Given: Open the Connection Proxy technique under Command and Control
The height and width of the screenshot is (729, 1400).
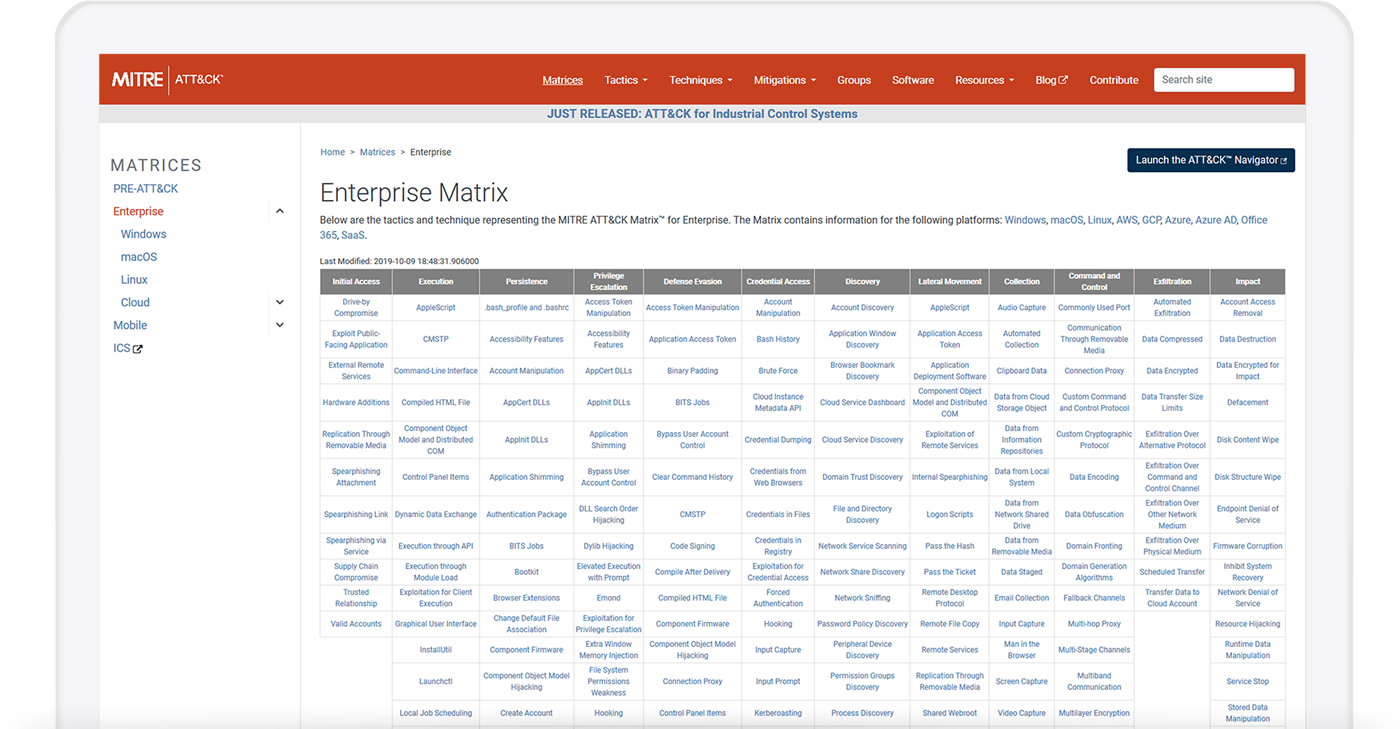Looking at the screenshot, I should tap(1094, 371).
